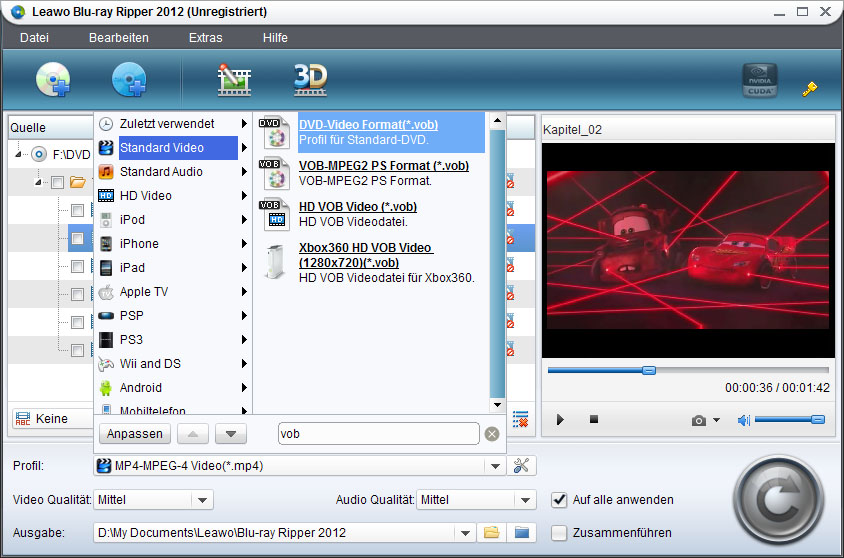The height and width of the screenshot is (558, 844).
Task: Click the browse output folder icon
Action: (x=491, y=533)
